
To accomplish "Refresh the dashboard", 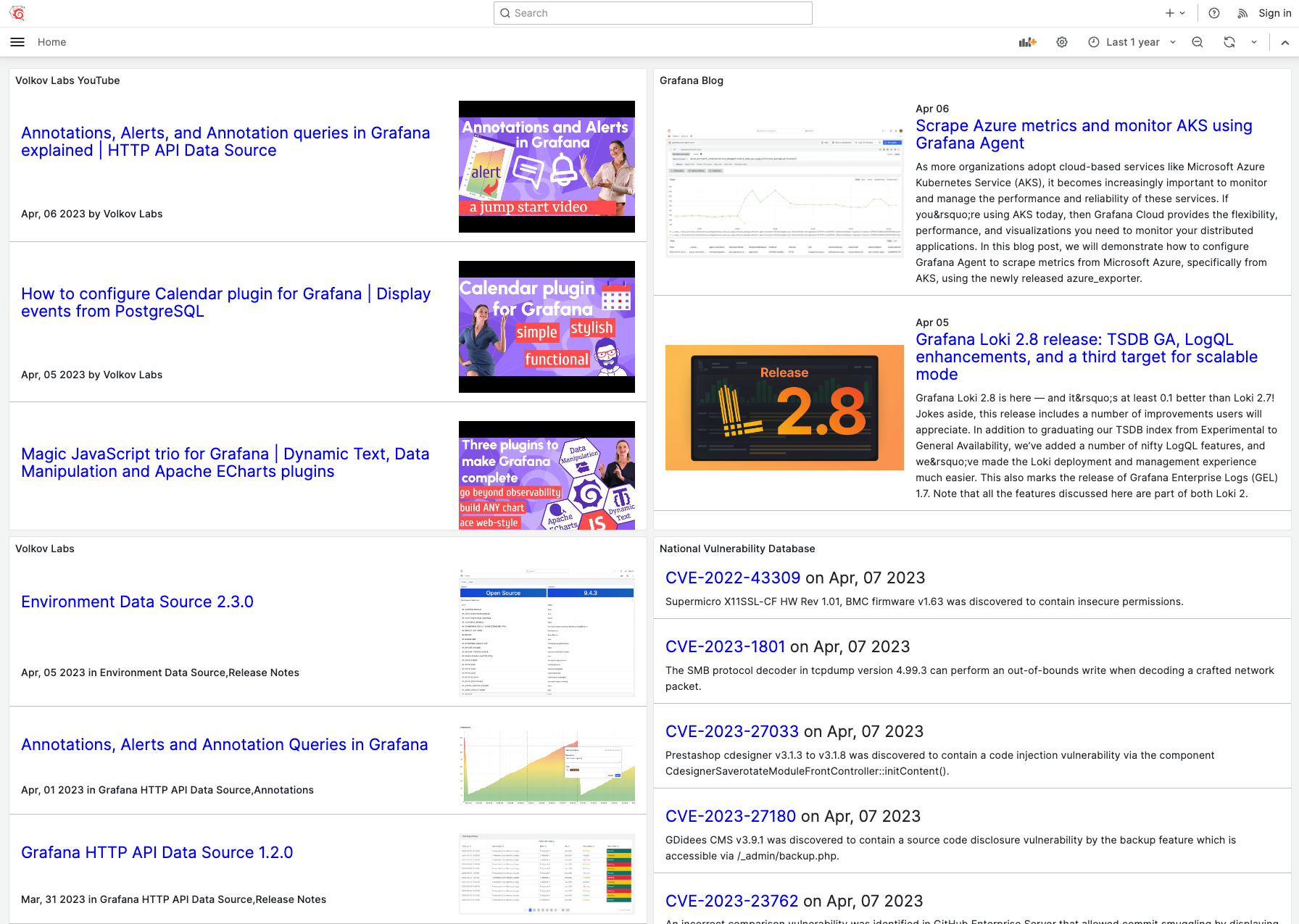I will (x=1229, y=42).
